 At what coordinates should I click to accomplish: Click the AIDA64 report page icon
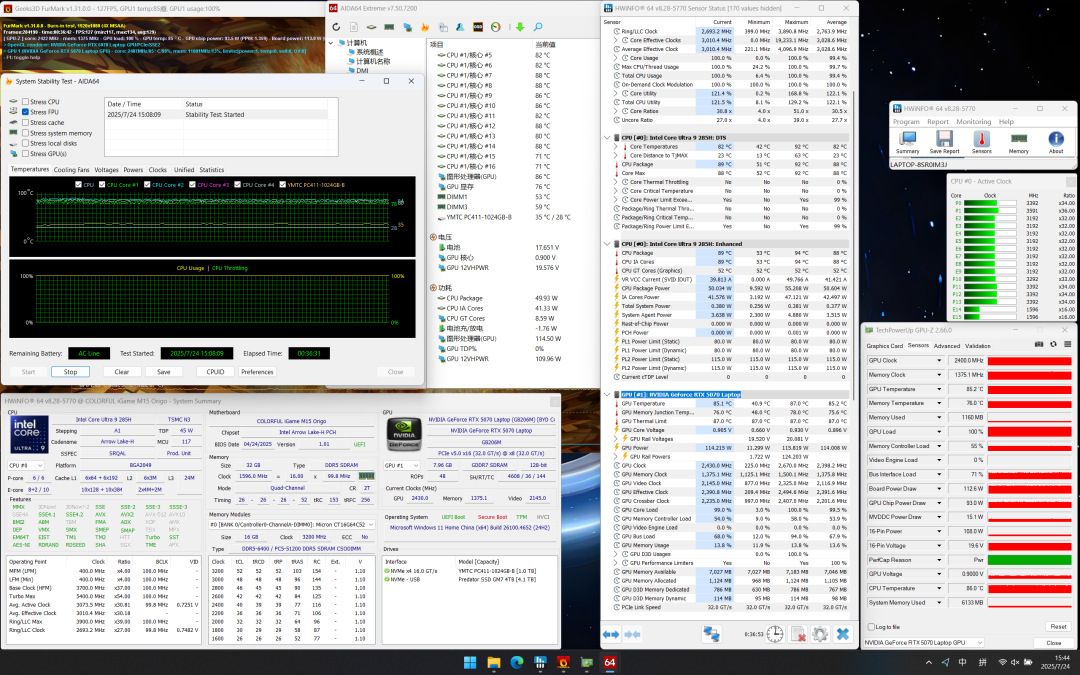click(353, 27)
